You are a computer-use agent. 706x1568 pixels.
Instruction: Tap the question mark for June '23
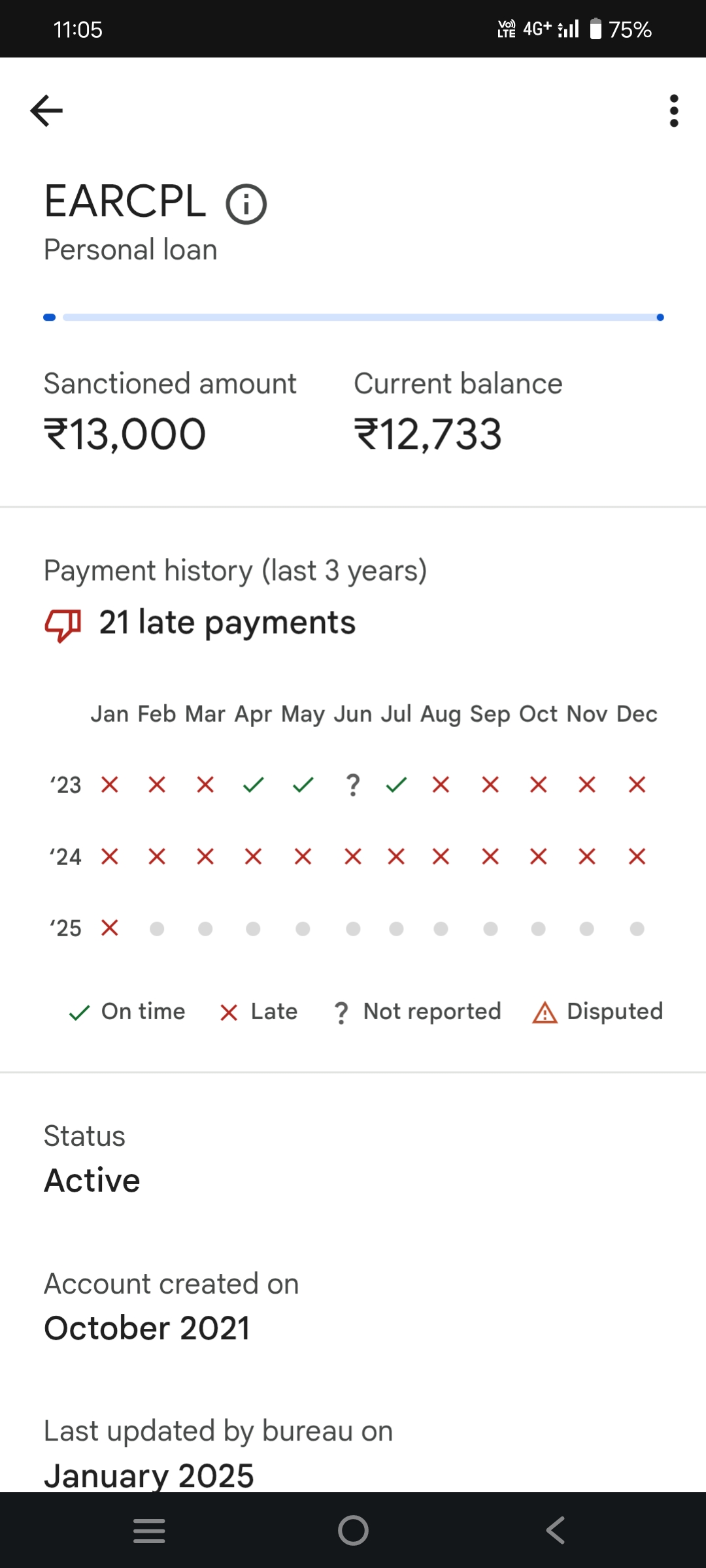click(353, 785)
